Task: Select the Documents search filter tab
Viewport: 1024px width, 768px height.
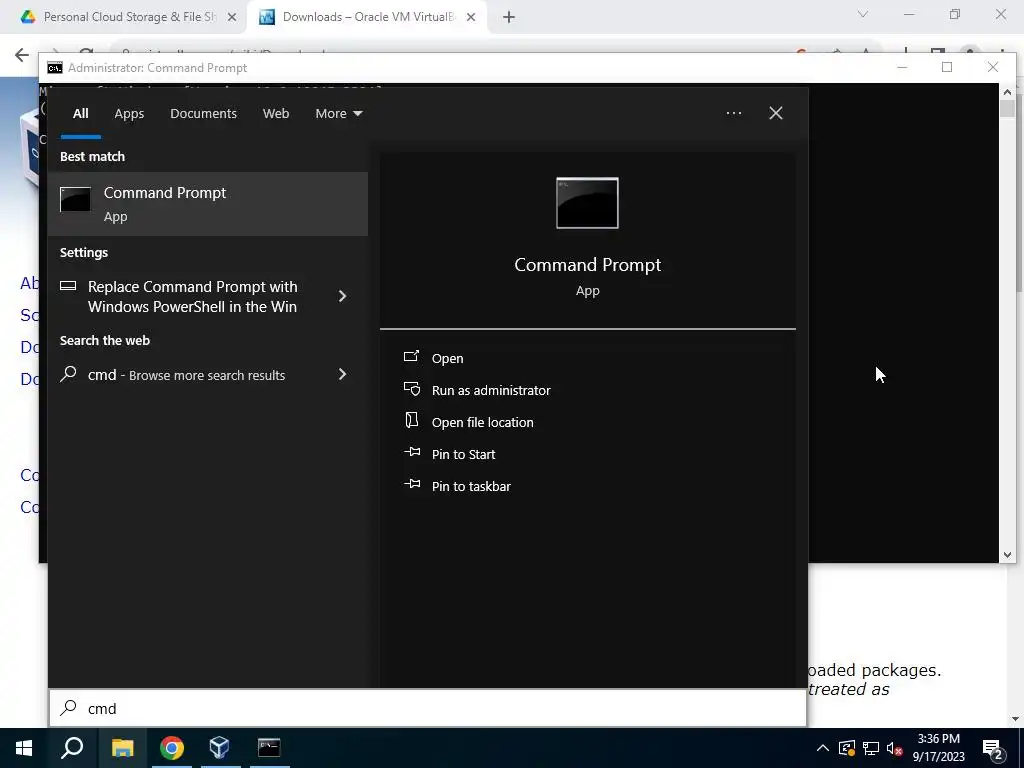Action: (x=203, y=114)
